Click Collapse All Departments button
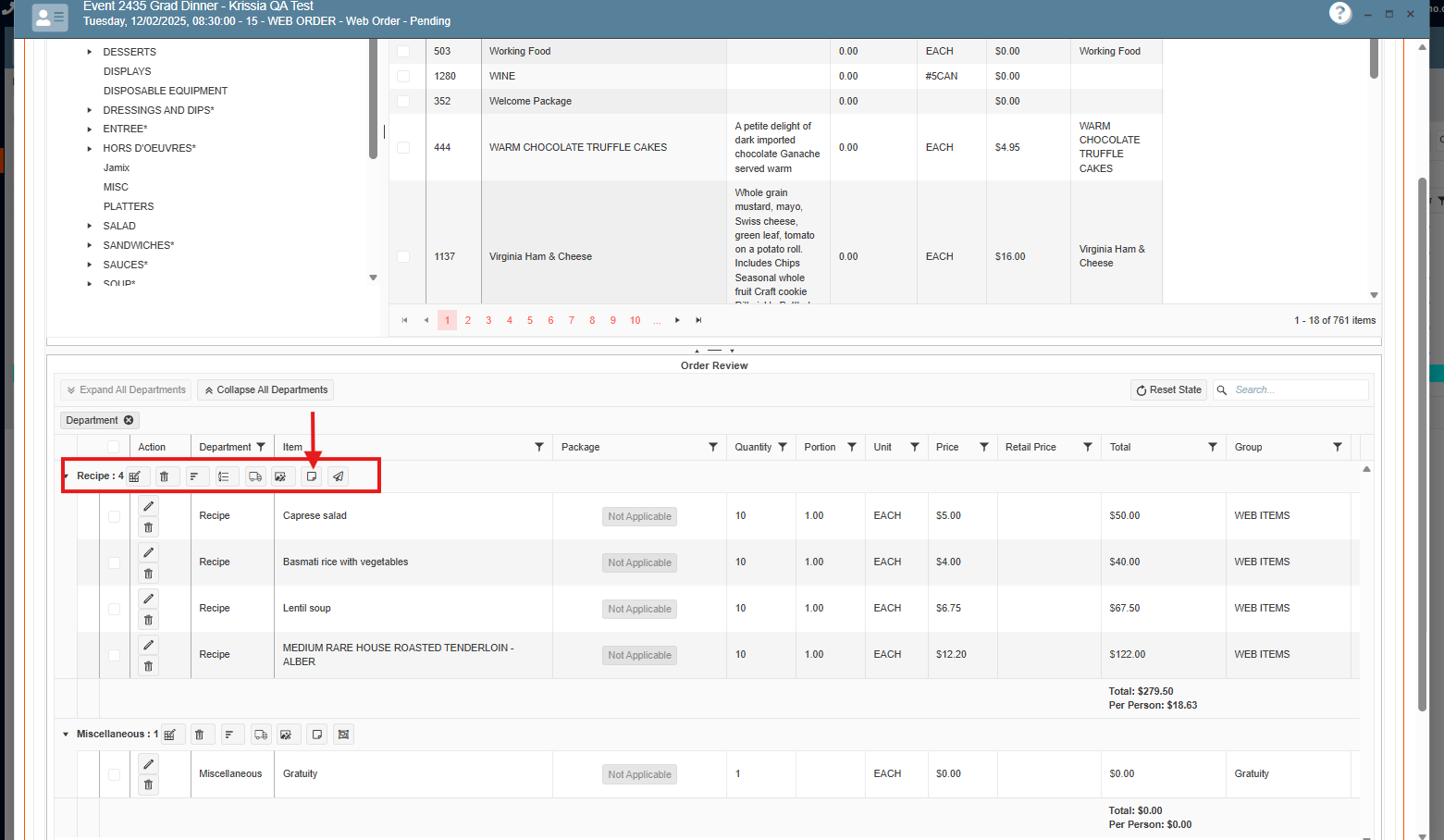This screenshot has height=840, width=1444. point(265,390)
